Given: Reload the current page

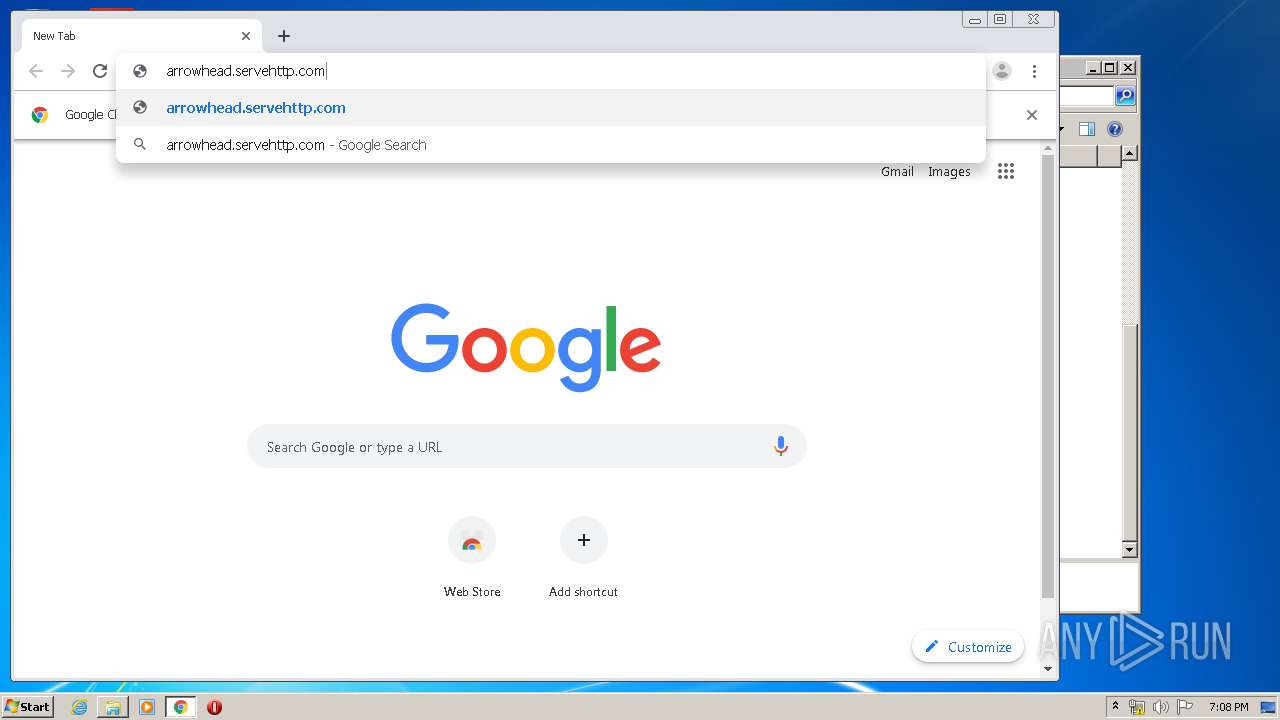Looking at the screenshot, I should 100,71.
